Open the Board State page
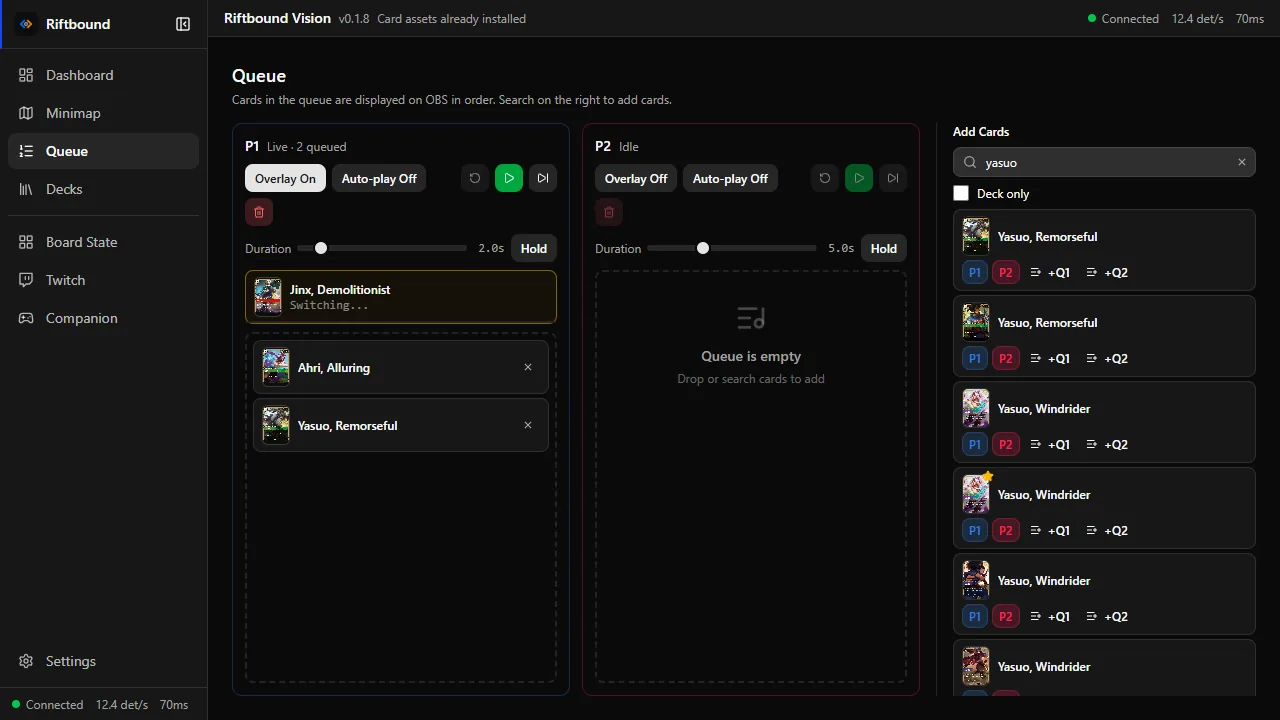 [x=103, y=242]
